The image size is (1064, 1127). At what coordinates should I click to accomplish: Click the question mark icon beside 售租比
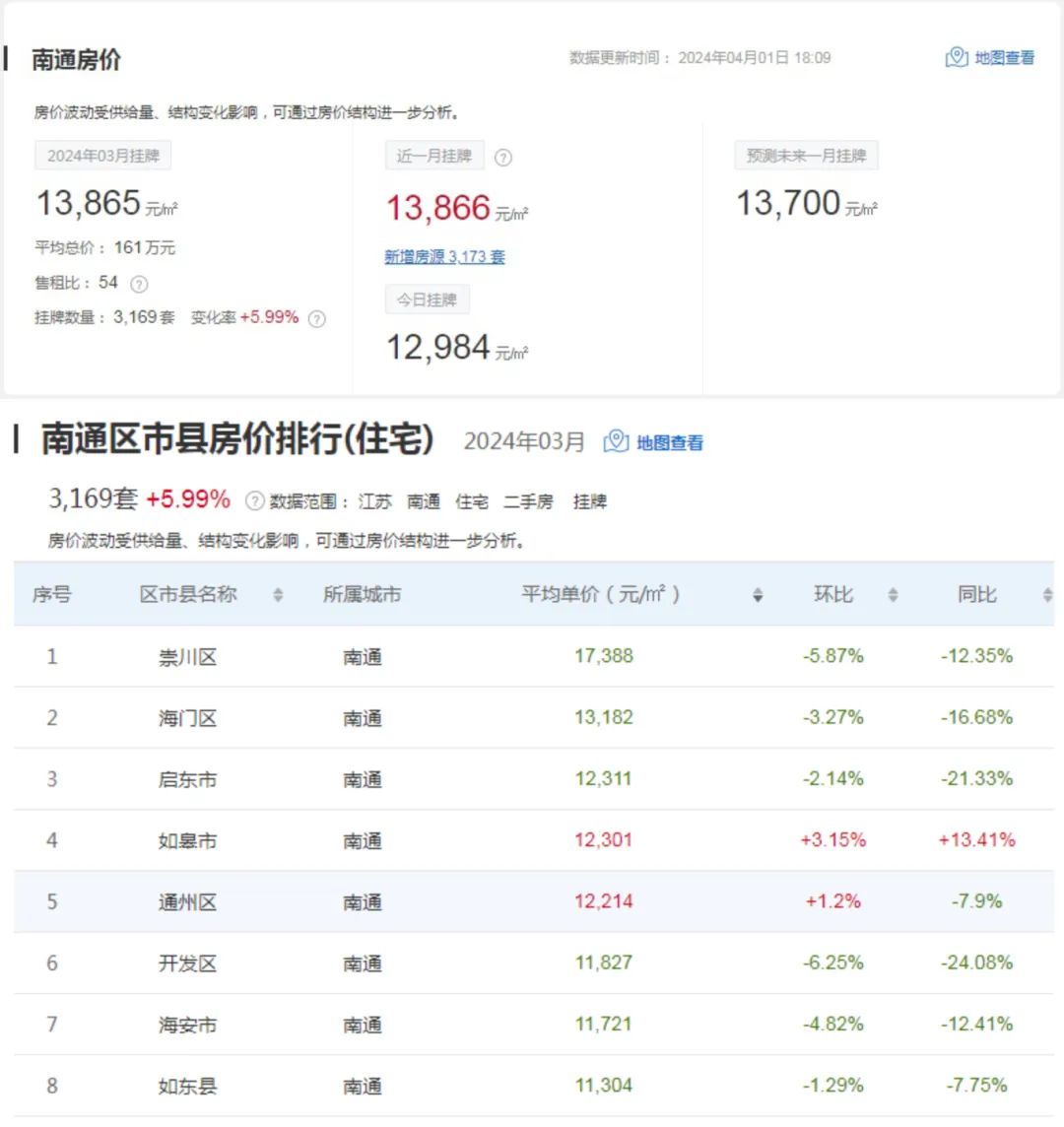click(140, 284)
